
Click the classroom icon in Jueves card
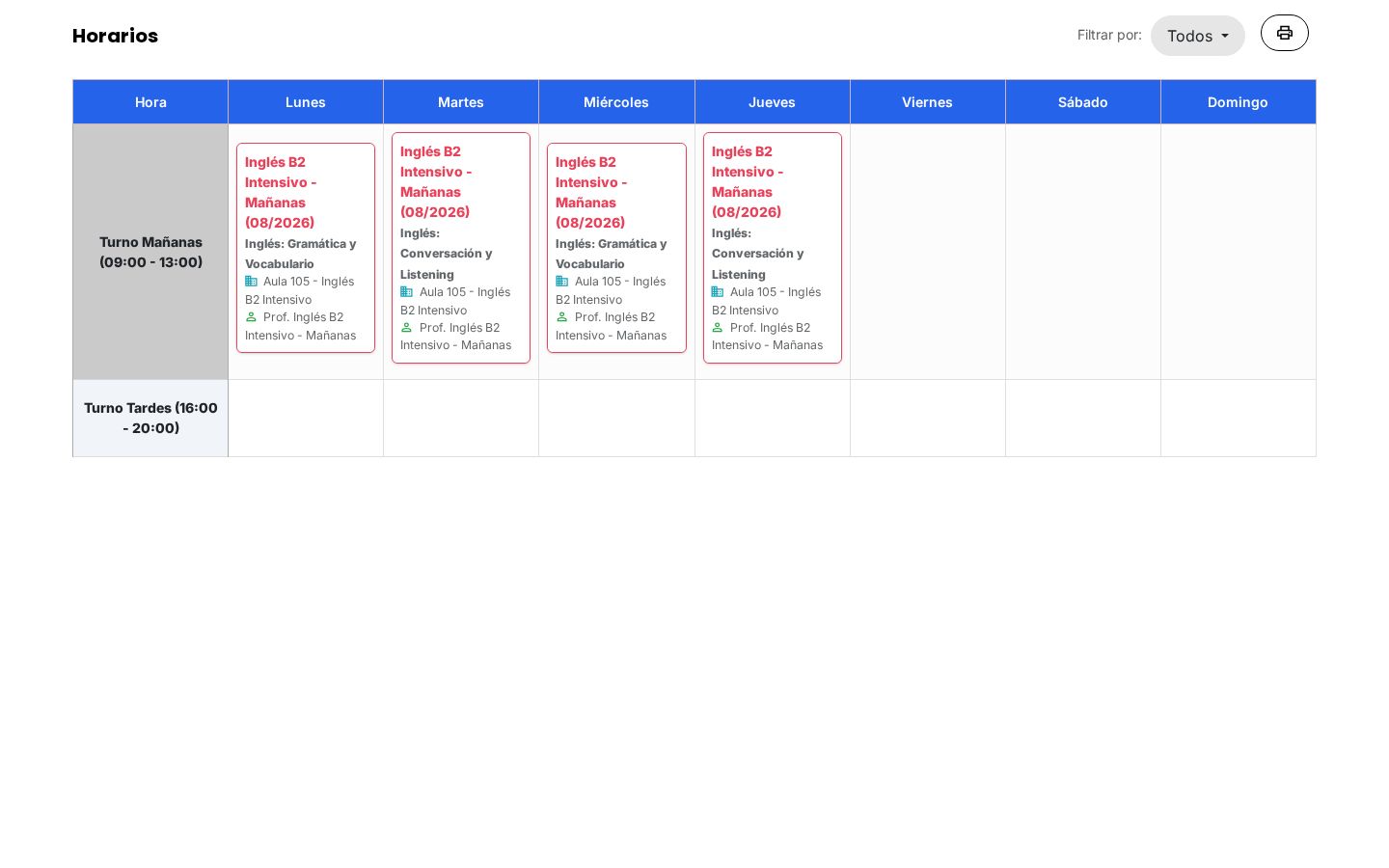click(718, 292)
